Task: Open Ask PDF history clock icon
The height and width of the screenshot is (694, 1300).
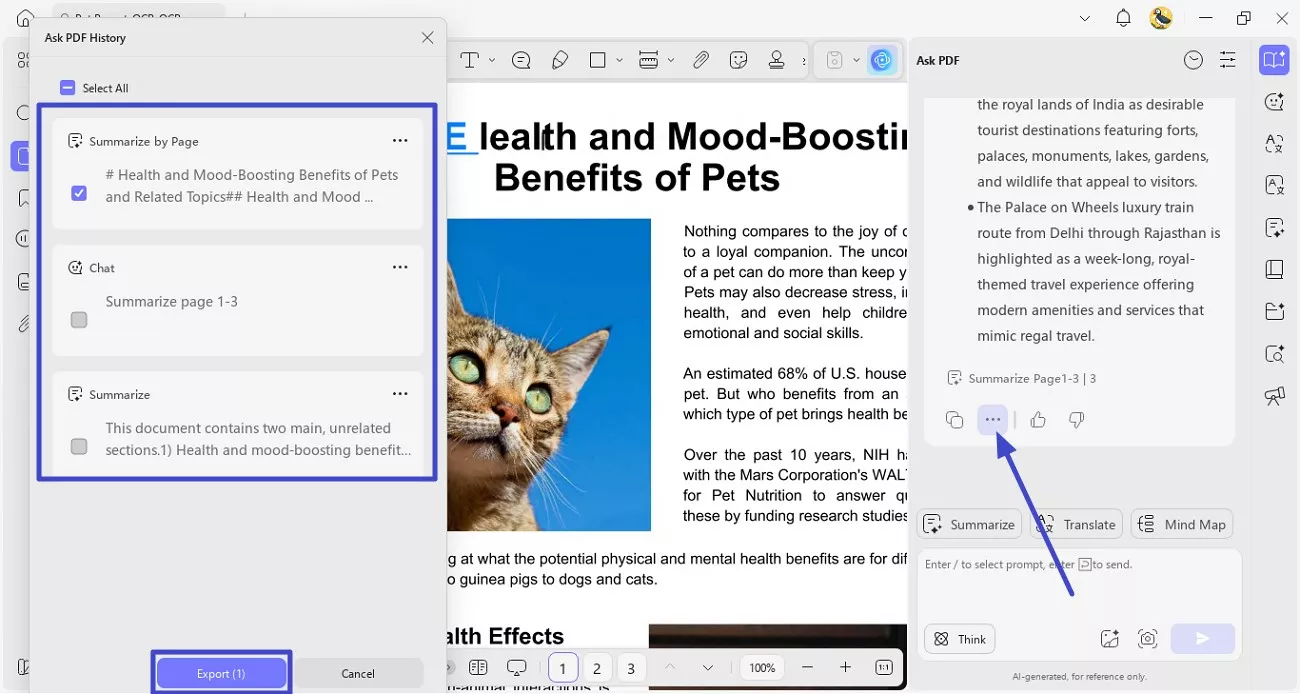Action: (x=1193, y=60)
